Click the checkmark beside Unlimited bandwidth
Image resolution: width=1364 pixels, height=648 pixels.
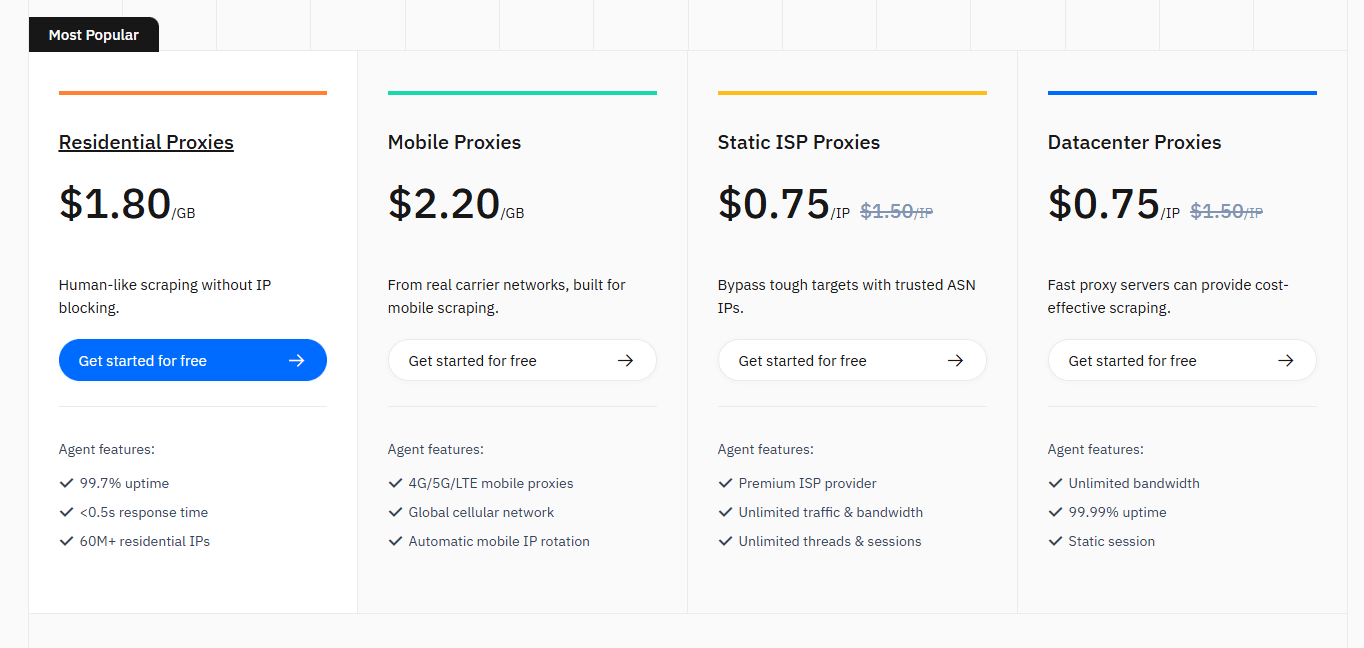point(1056,482)
